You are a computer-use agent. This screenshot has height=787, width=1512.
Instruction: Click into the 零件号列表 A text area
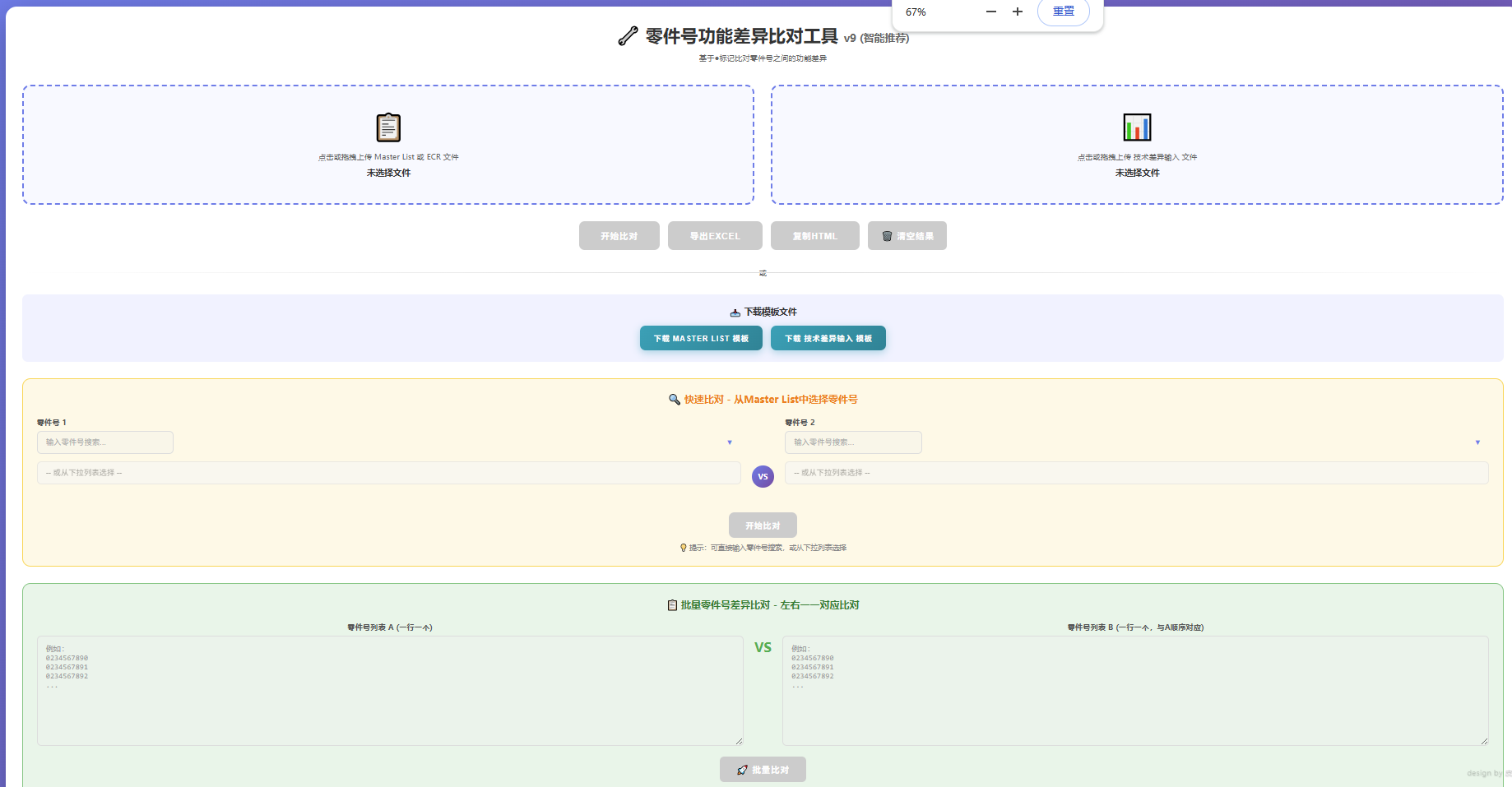390,691
